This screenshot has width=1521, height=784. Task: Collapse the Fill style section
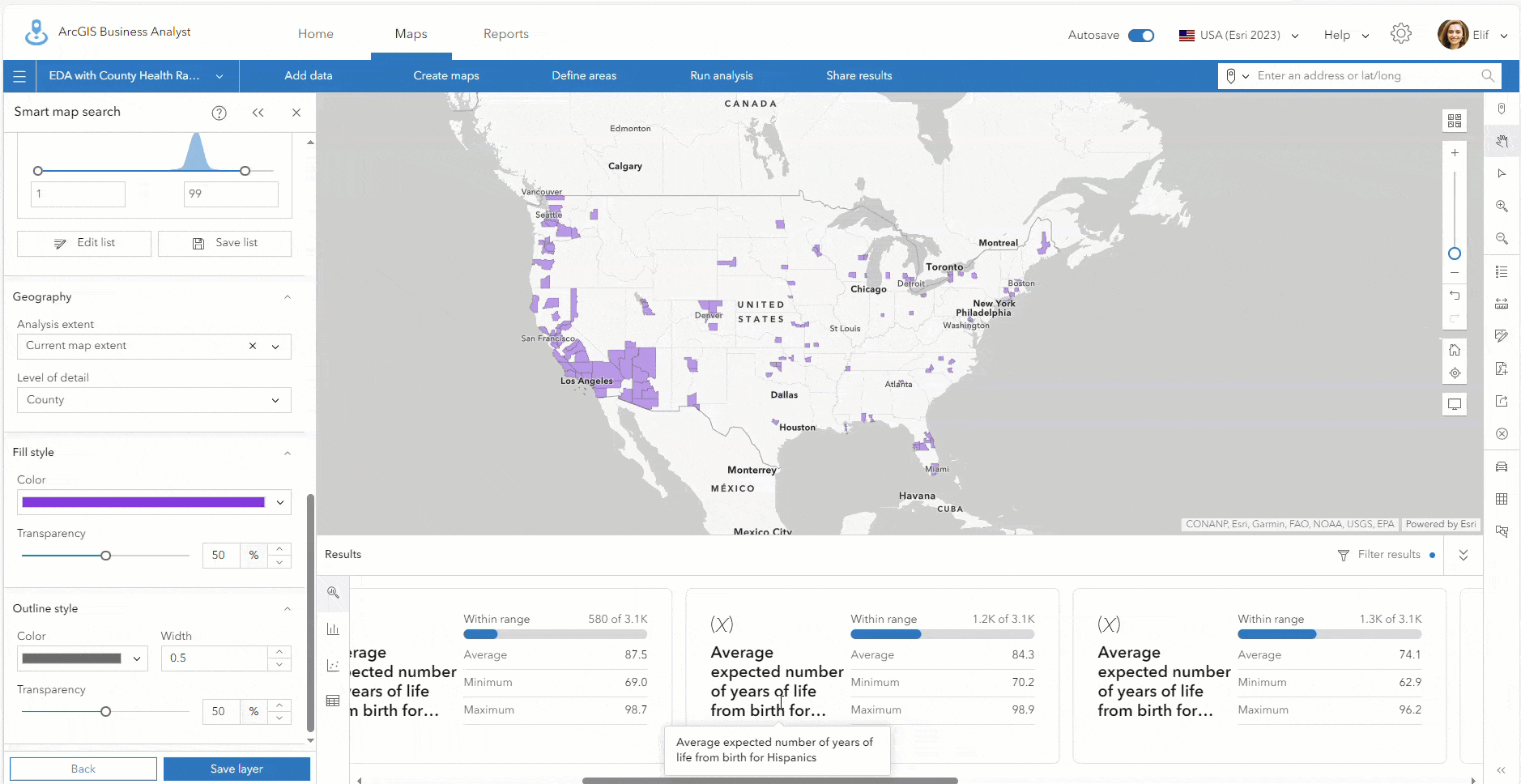click(288, 453)
